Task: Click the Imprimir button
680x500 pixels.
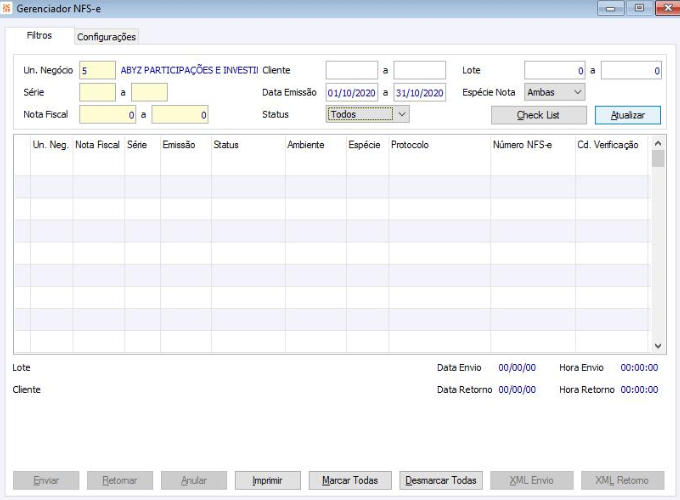Action: [x=268, y=480]
